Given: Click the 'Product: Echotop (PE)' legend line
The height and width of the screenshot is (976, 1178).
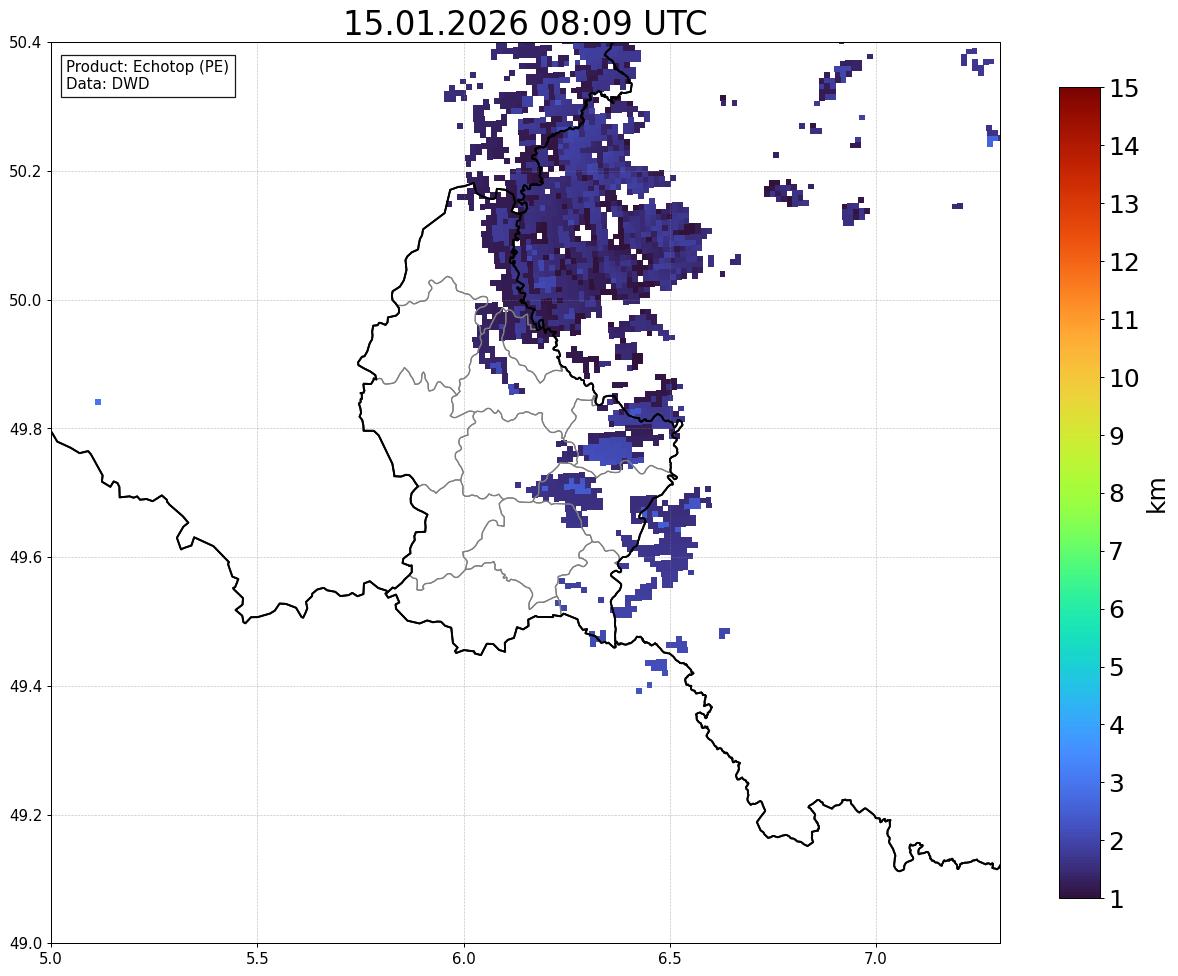Looking at the screenshot, I should point(147,67).
